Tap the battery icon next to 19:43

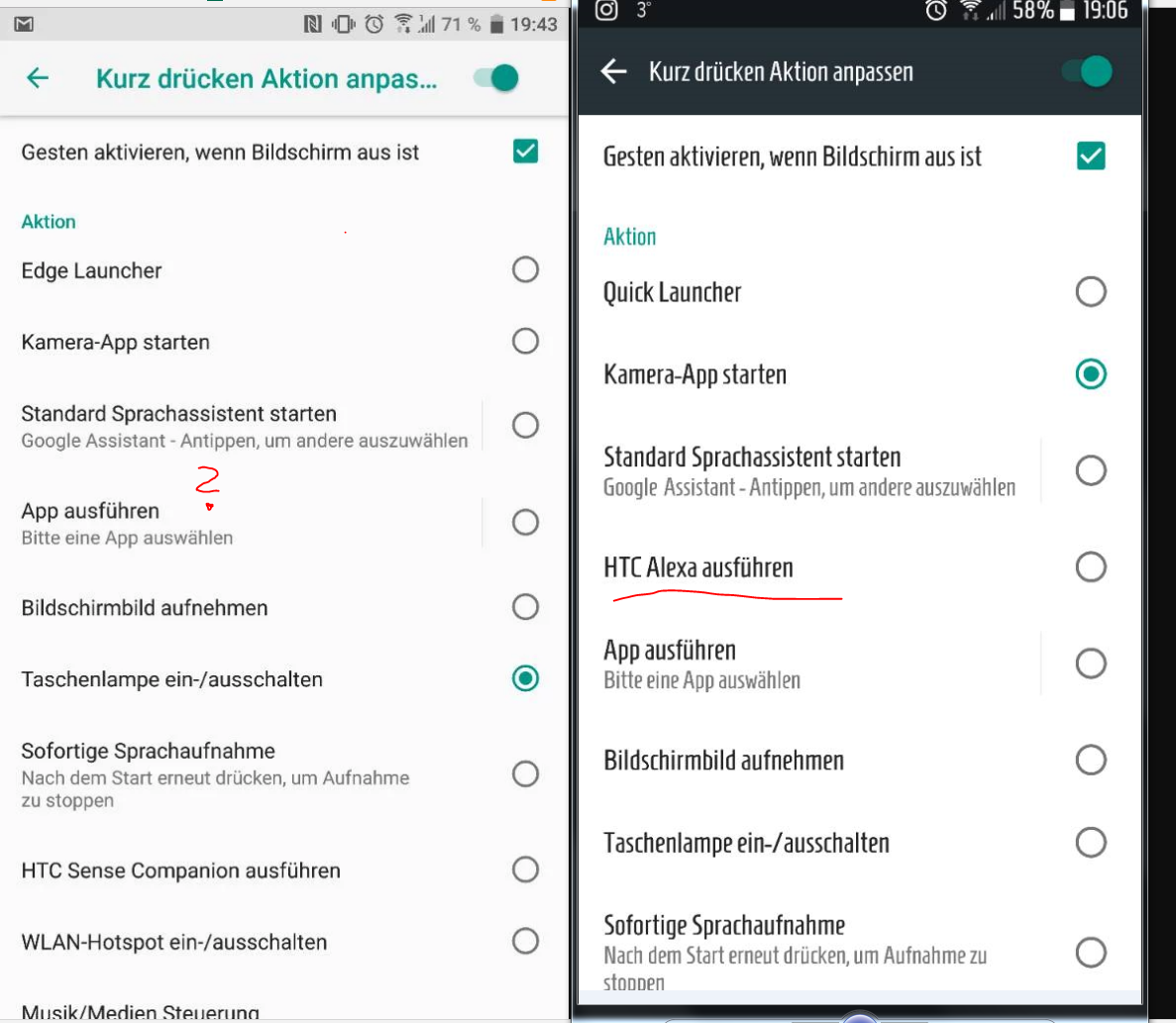pyautogui.click(x=496, y=25)
